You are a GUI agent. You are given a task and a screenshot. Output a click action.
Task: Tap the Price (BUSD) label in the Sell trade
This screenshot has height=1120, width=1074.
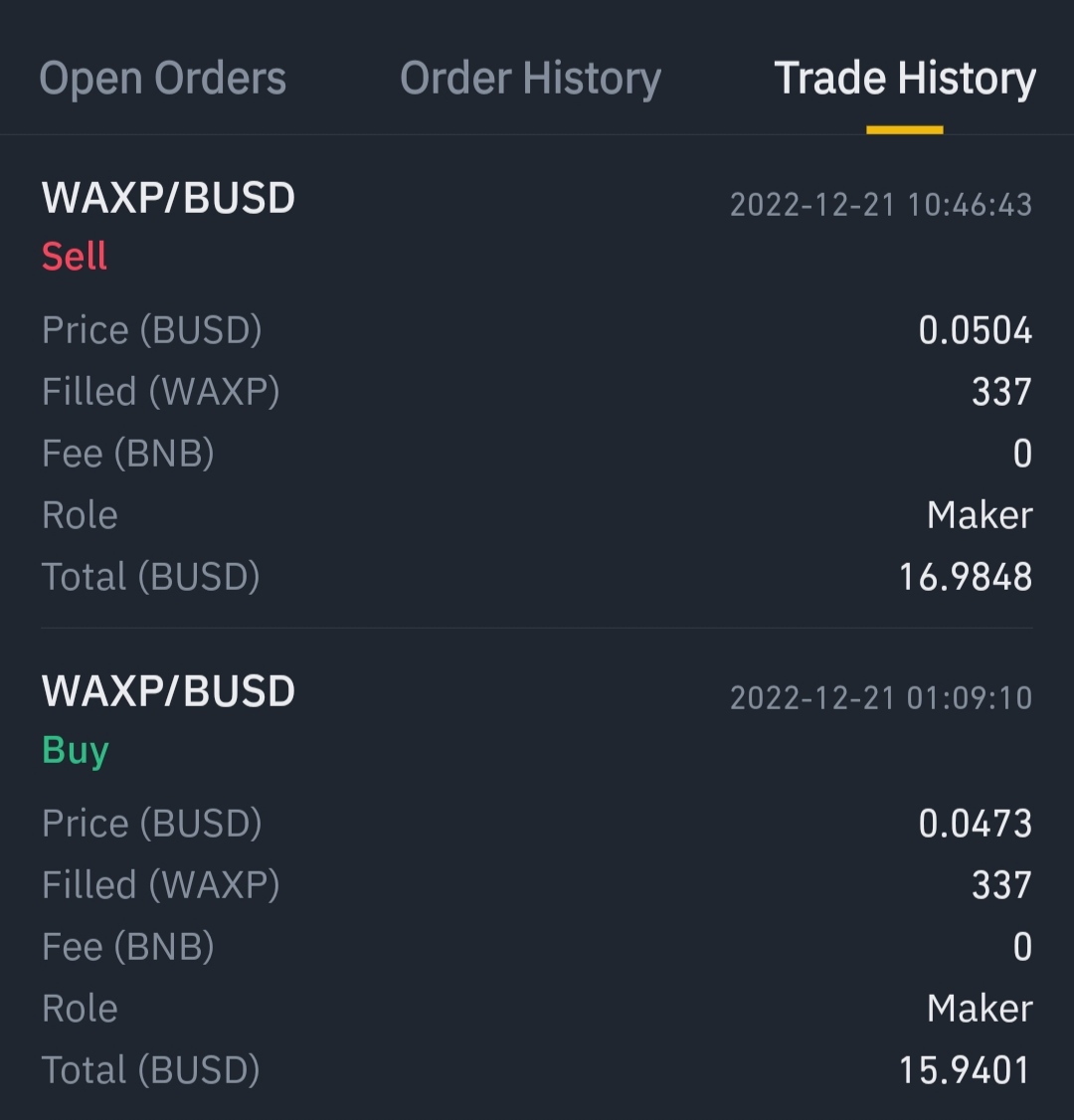coord(151,330)
